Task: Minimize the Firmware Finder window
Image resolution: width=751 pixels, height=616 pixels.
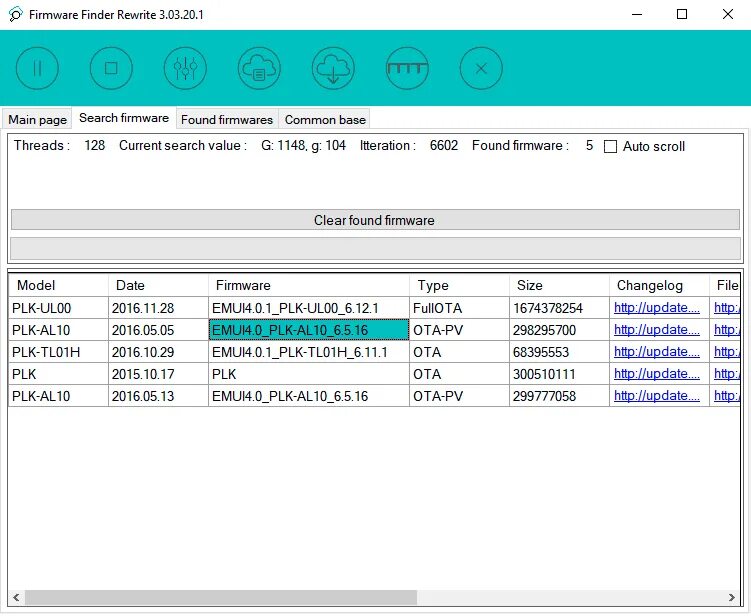Action: coord(637,14)
